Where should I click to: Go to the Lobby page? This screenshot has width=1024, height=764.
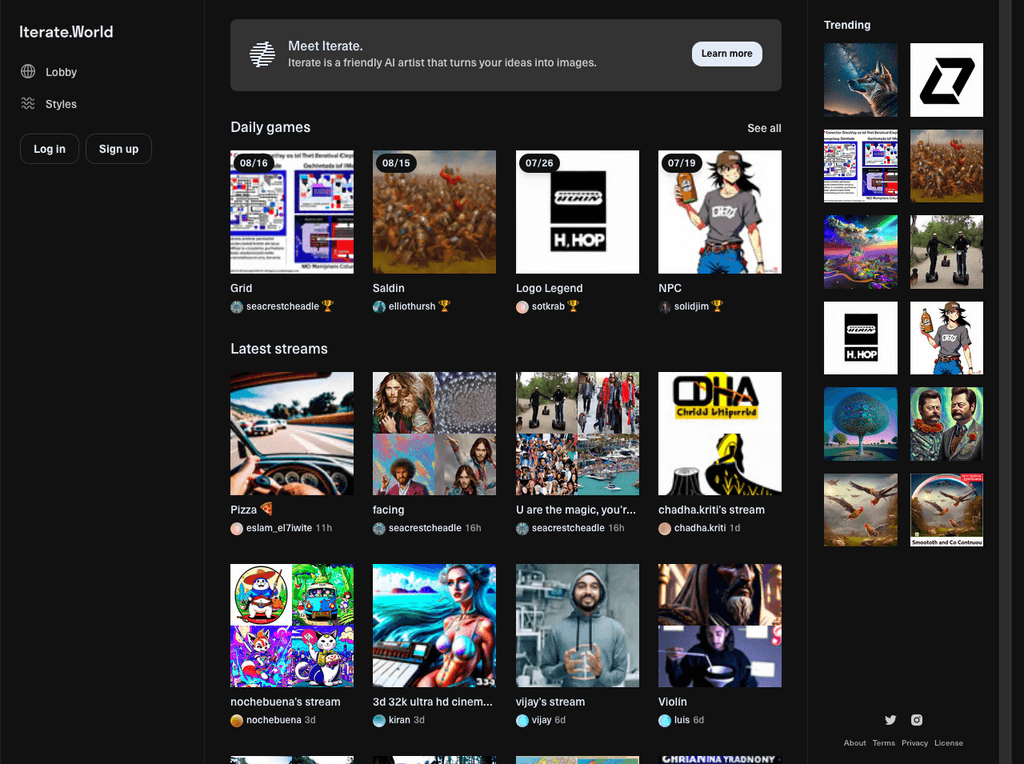pyautogui.click(x=49, y=72)
